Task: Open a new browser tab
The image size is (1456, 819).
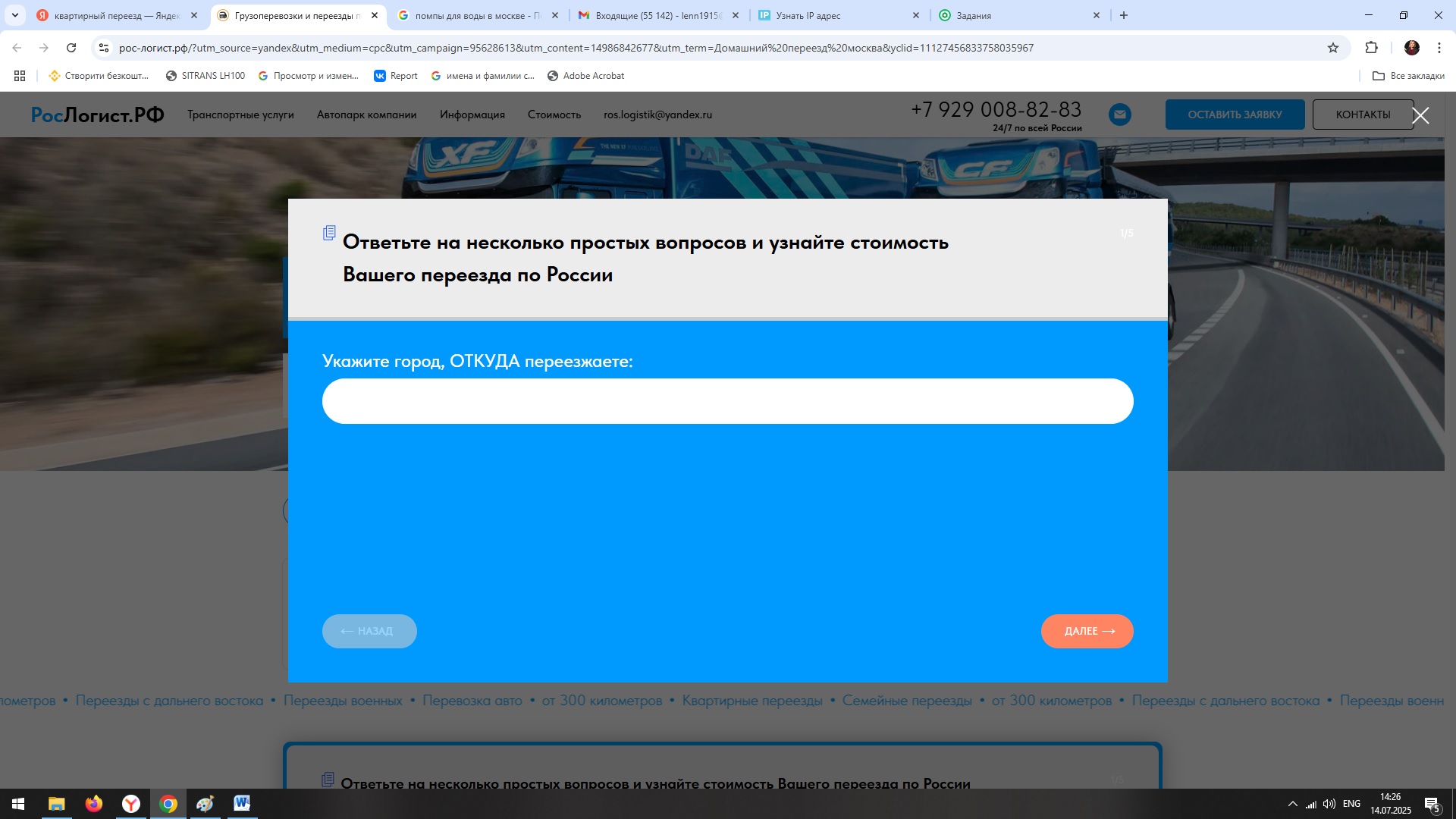Action: (1124, 15)
